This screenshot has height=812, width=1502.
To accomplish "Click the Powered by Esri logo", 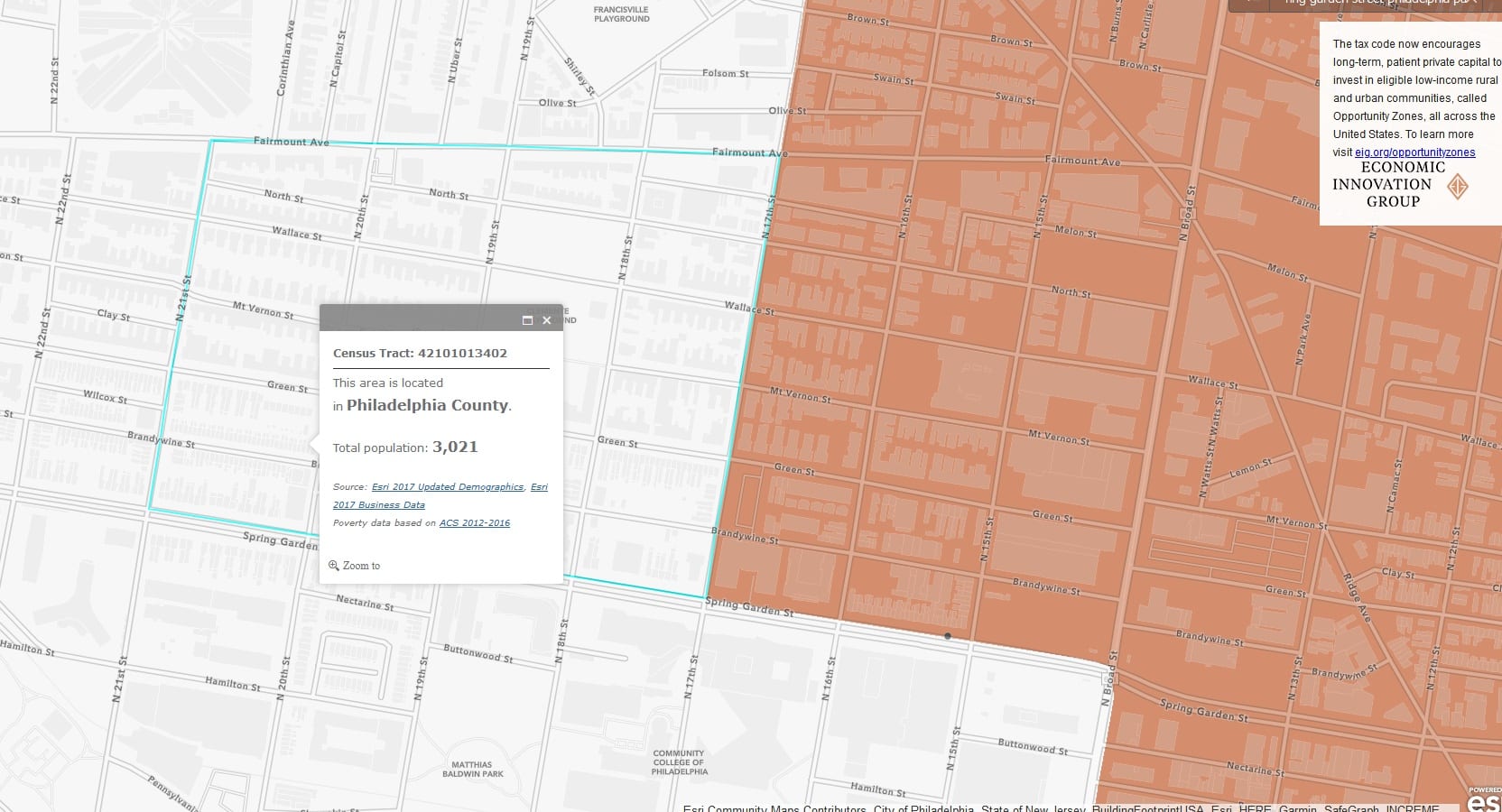I will click(1484, 799).
